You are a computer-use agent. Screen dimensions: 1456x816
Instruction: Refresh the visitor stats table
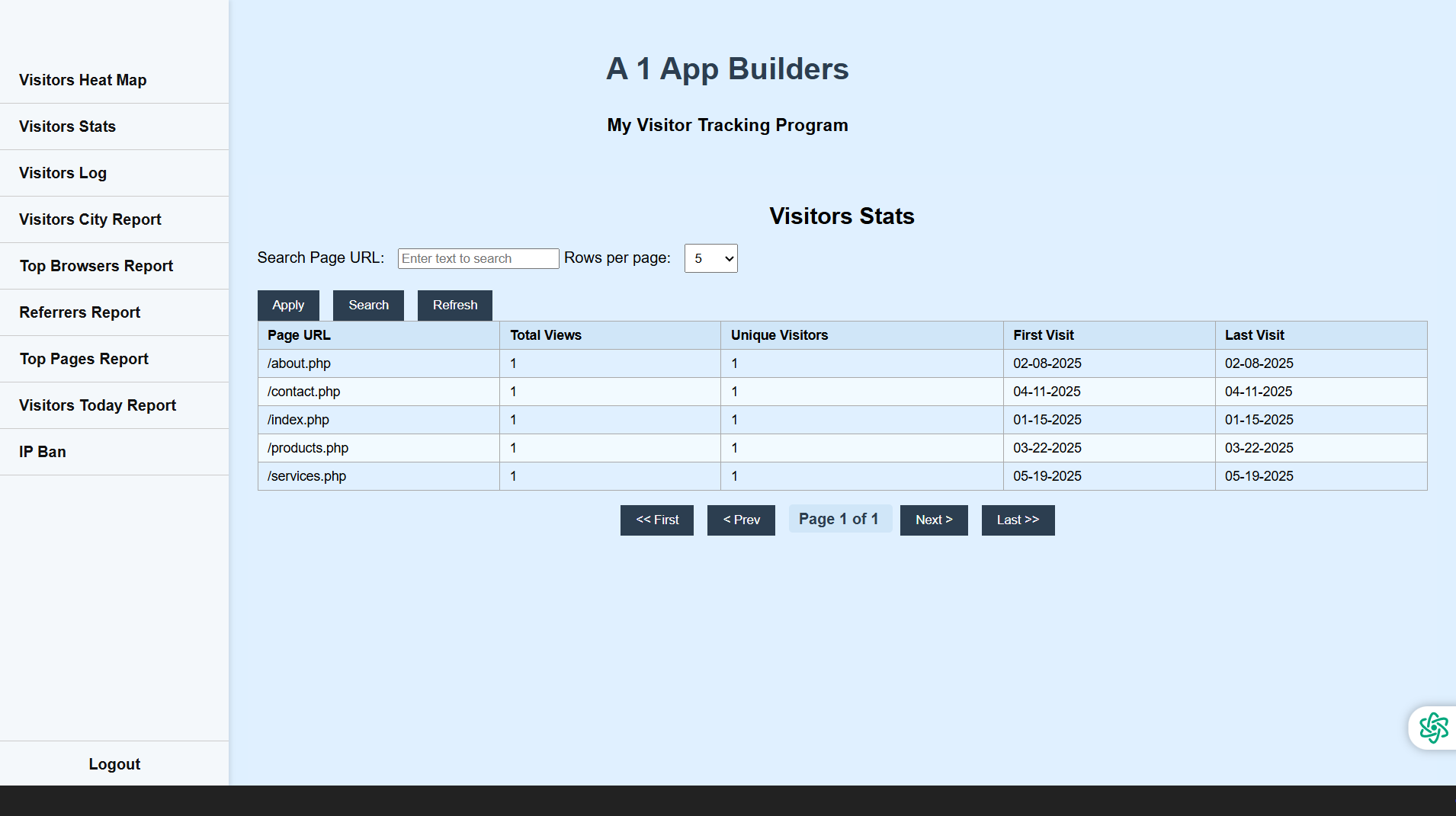pyautogui.click(x=454, y=305)
